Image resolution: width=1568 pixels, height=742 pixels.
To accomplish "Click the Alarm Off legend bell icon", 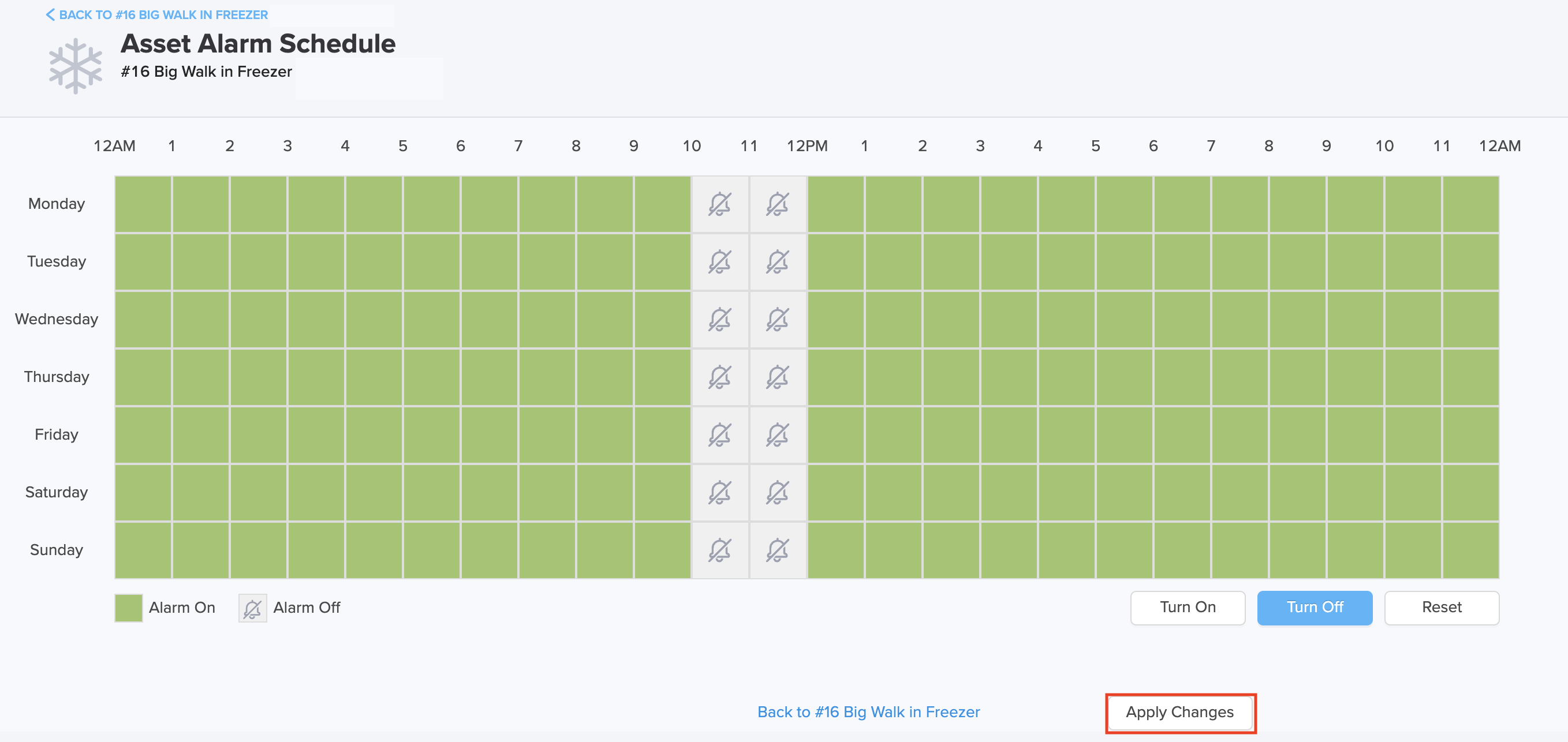I will (x=253, y=608).
